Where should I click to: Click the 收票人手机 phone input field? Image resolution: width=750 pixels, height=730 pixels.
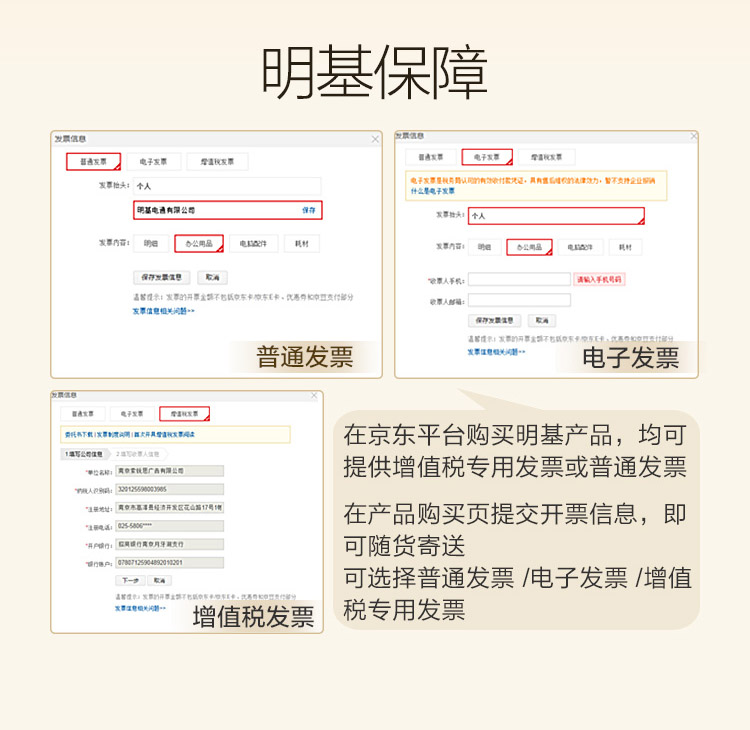[519, 279]
